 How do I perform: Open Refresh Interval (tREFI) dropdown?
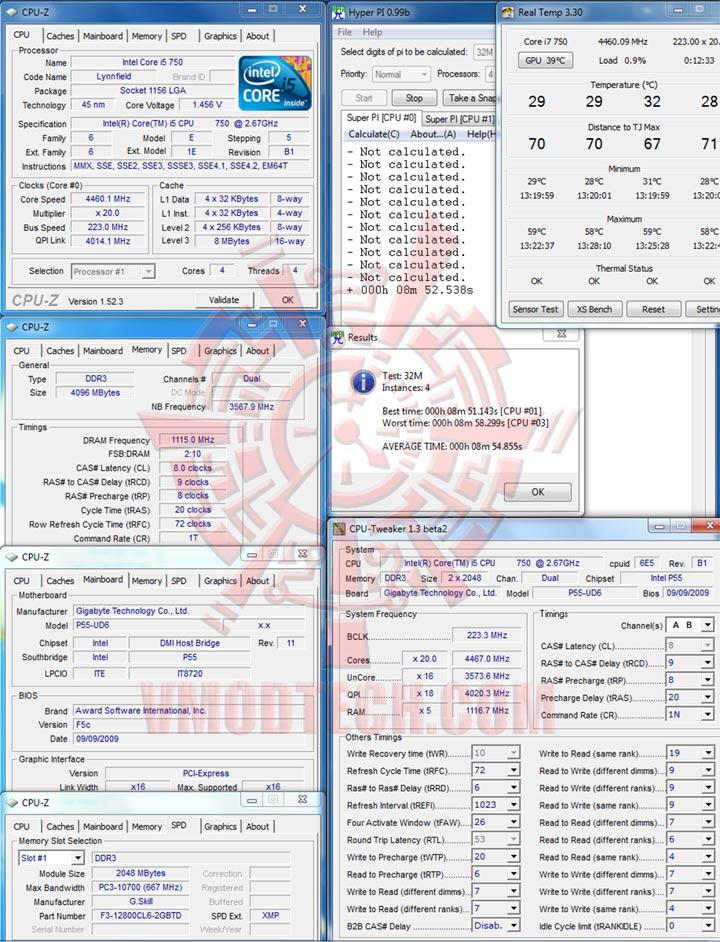(x=496, y=805)
